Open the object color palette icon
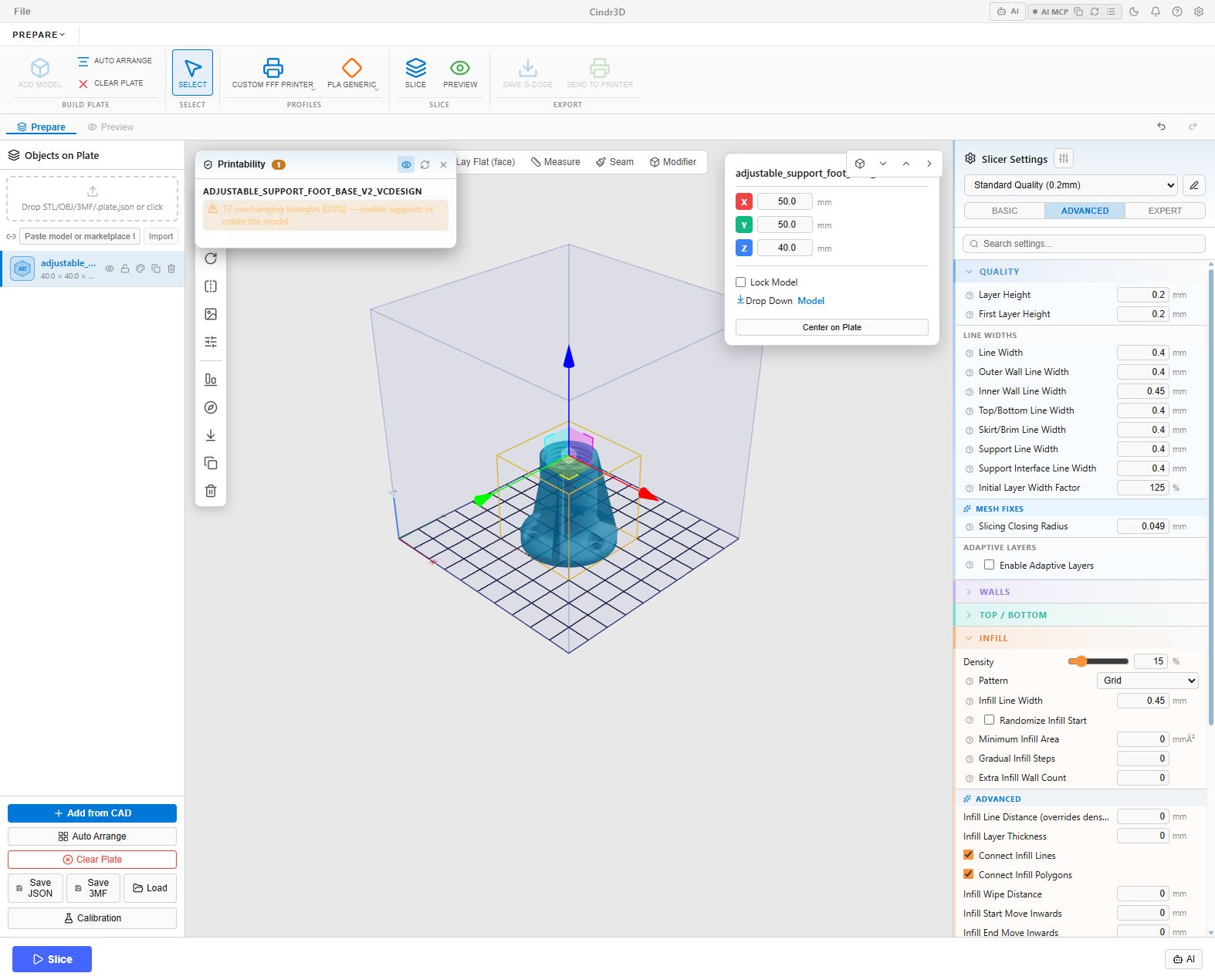The width and height of the screenshot is (1215, 980). [x=140, y=269]
